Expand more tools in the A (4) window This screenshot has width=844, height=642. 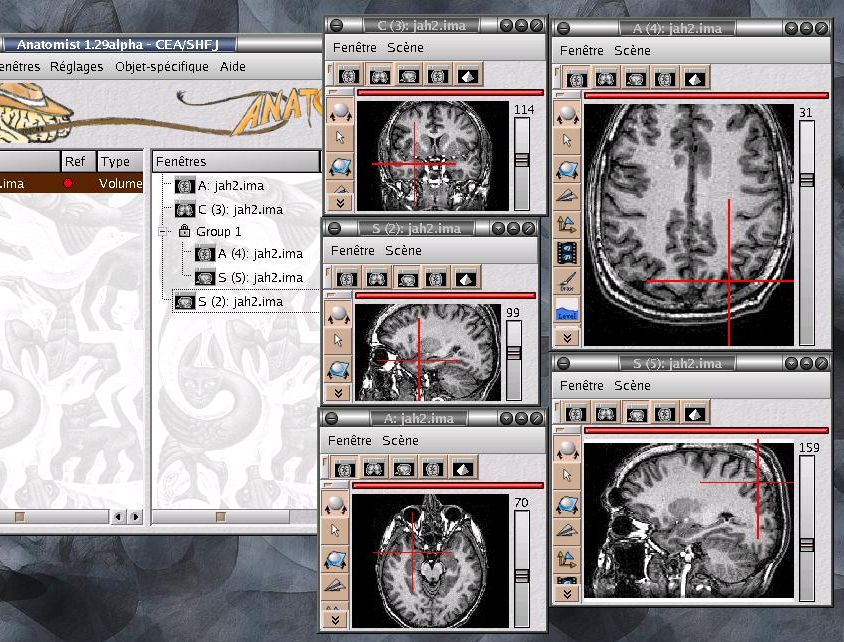(x=568, y=337)
